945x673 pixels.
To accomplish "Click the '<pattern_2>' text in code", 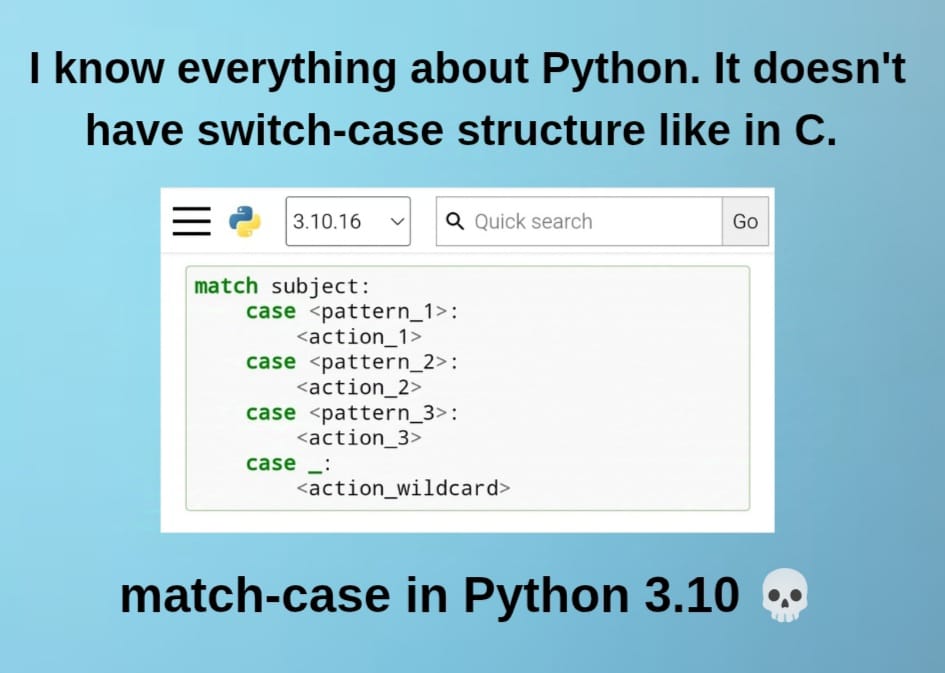I will pos(378,362).
